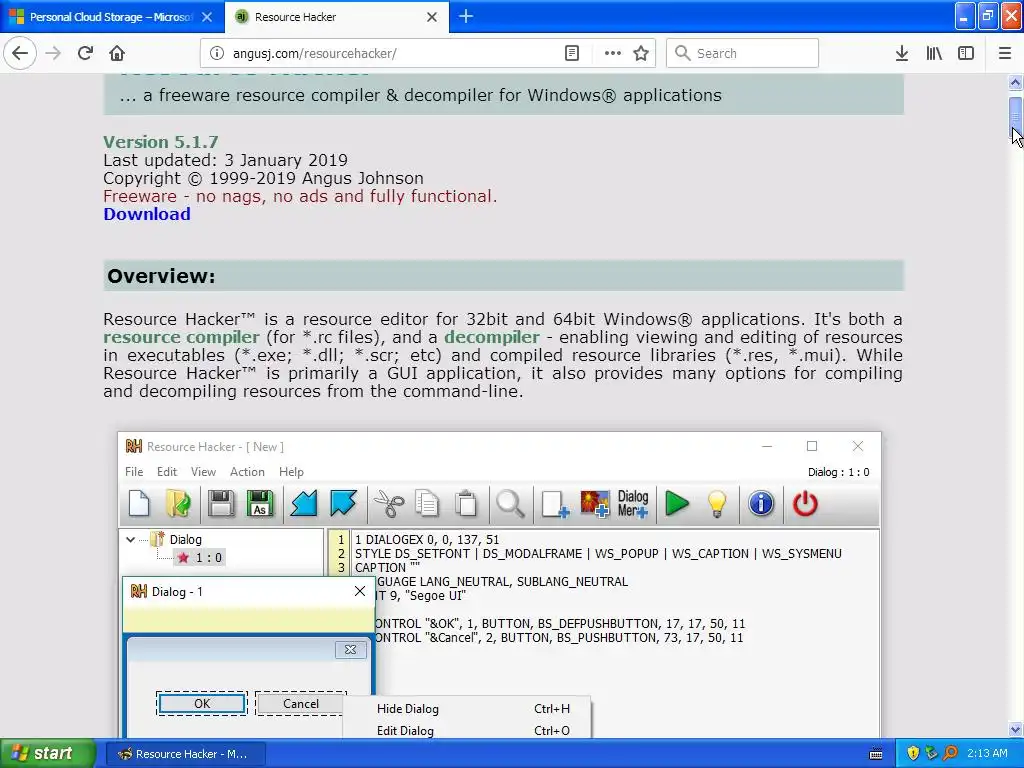Click Action menu in Resource Hacker screenshot

point(247,472)
